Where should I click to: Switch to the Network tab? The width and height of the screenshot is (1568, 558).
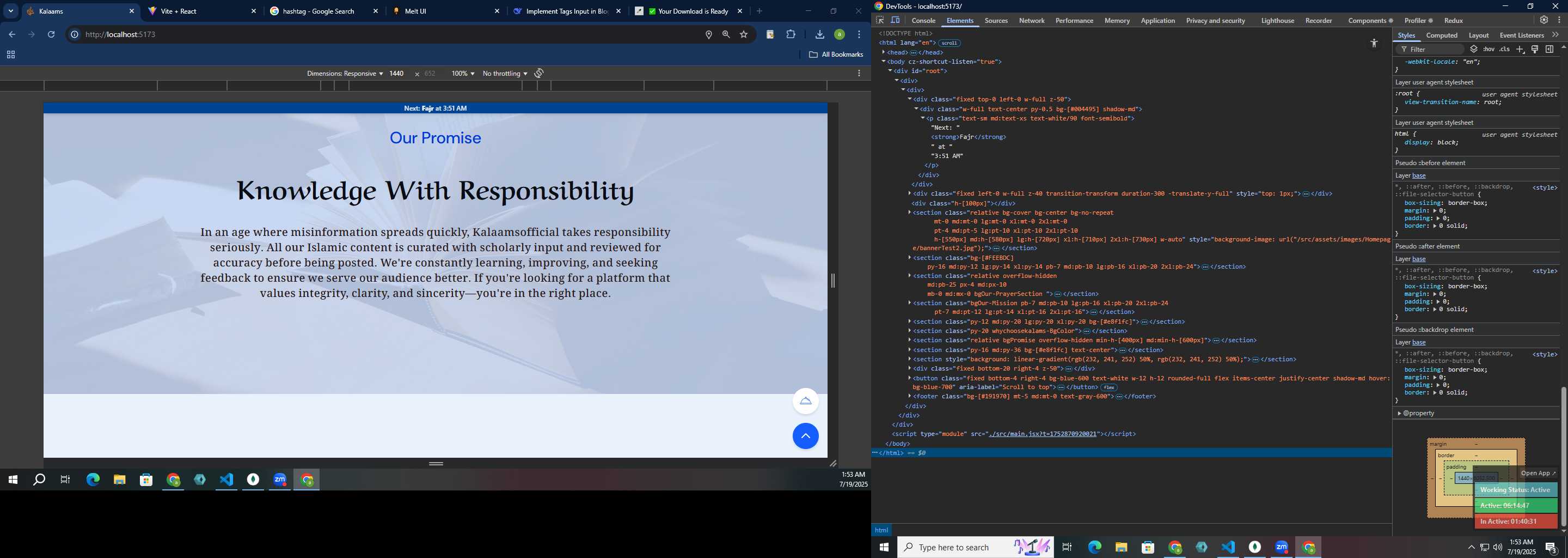[x=1032, y=21]
